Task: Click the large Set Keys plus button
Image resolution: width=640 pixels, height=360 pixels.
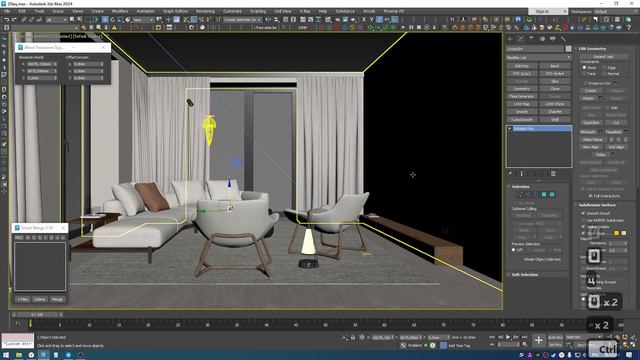Action: [538, 340]
